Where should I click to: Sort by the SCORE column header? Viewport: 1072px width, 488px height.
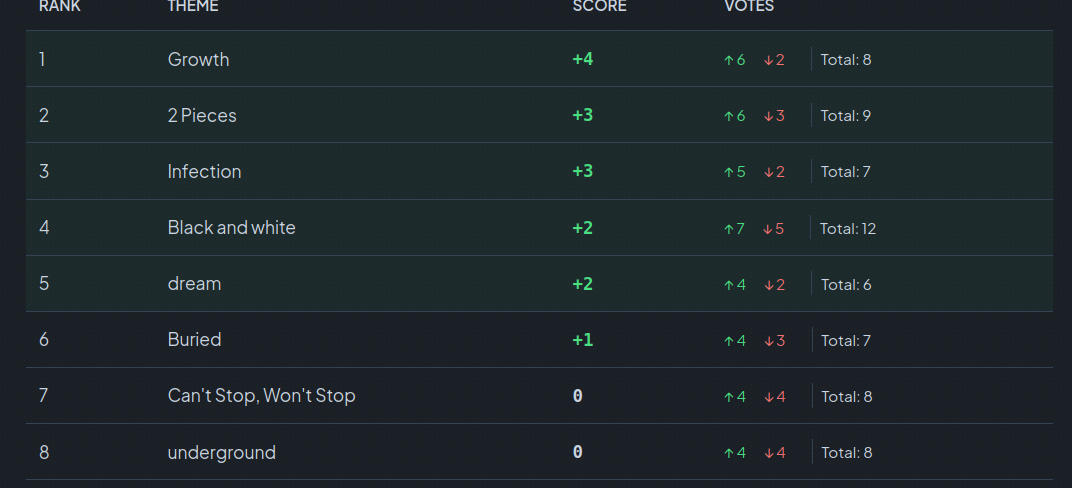tap(599, 6)
